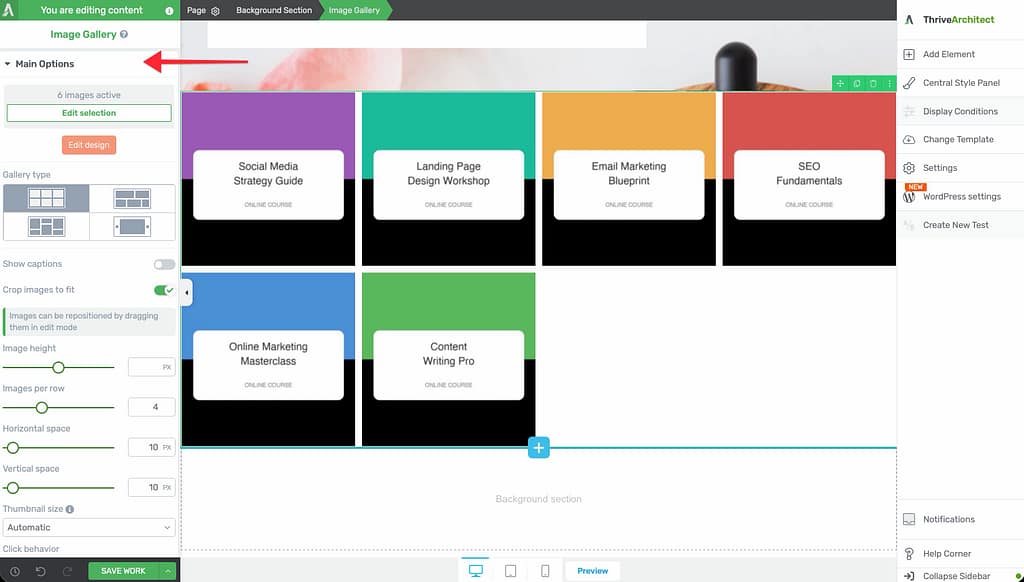The image size is (1024, 582).
Task: Switch to mobile phone preview icon
Action: 545,571
